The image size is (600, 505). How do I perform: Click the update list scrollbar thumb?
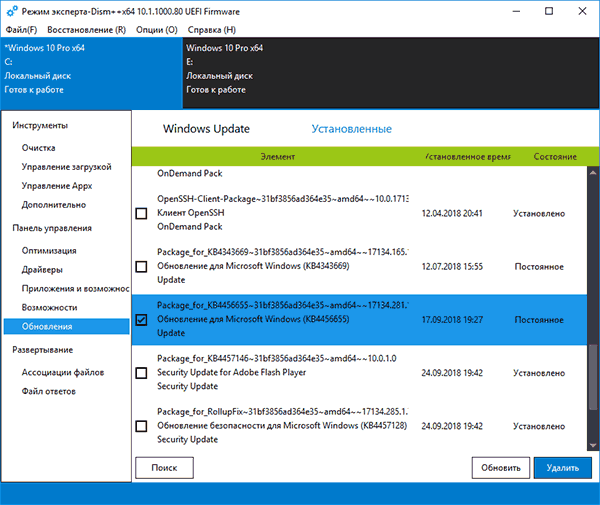coord(593,377)
